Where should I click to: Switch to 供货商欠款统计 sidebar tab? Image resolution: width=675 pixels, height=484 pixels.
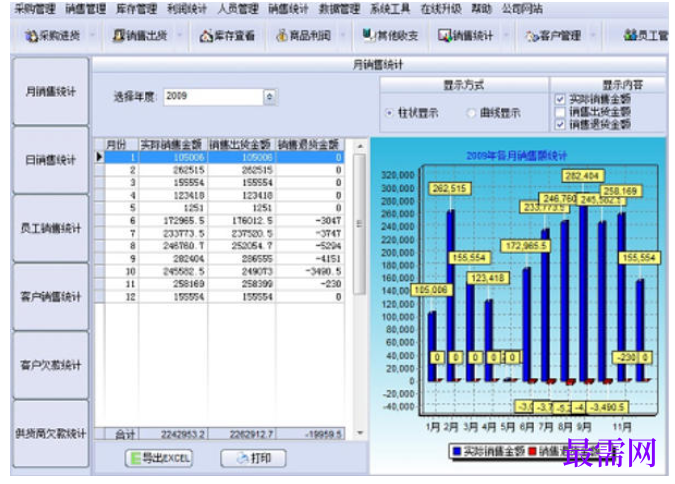[51, 434]
